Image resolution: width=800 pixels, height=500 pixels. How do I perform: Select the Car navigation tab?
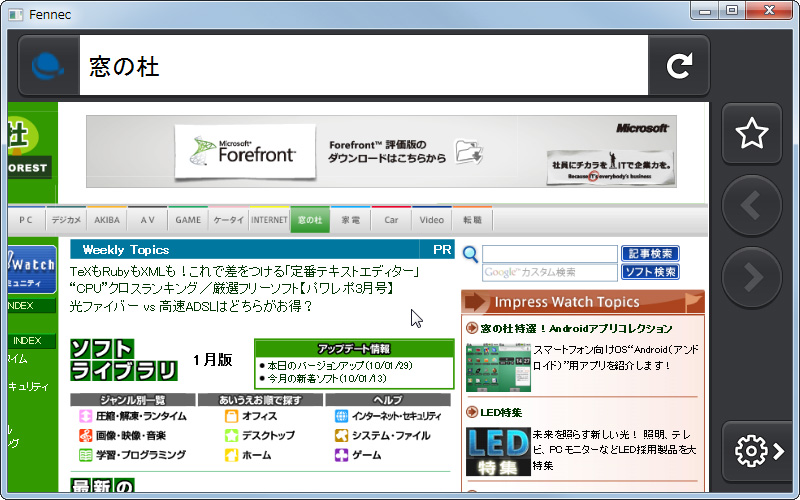click(391, 220)
